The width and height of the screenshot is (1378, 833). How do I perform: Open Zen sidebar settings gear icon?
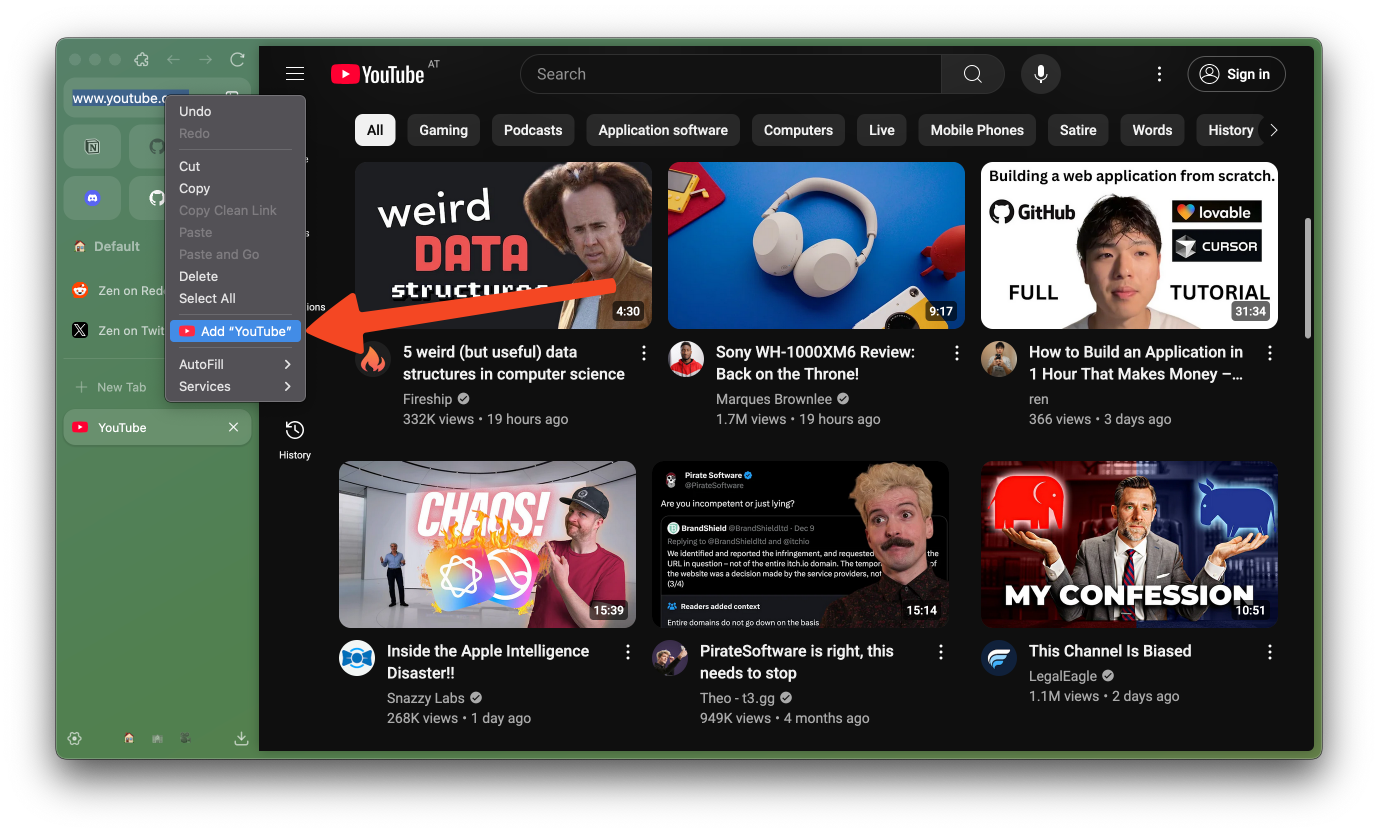74,739
